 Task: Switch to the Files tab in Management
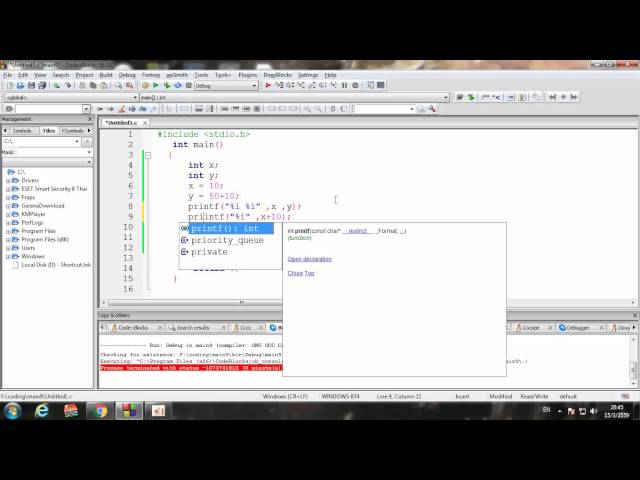[x=49, y=131]
